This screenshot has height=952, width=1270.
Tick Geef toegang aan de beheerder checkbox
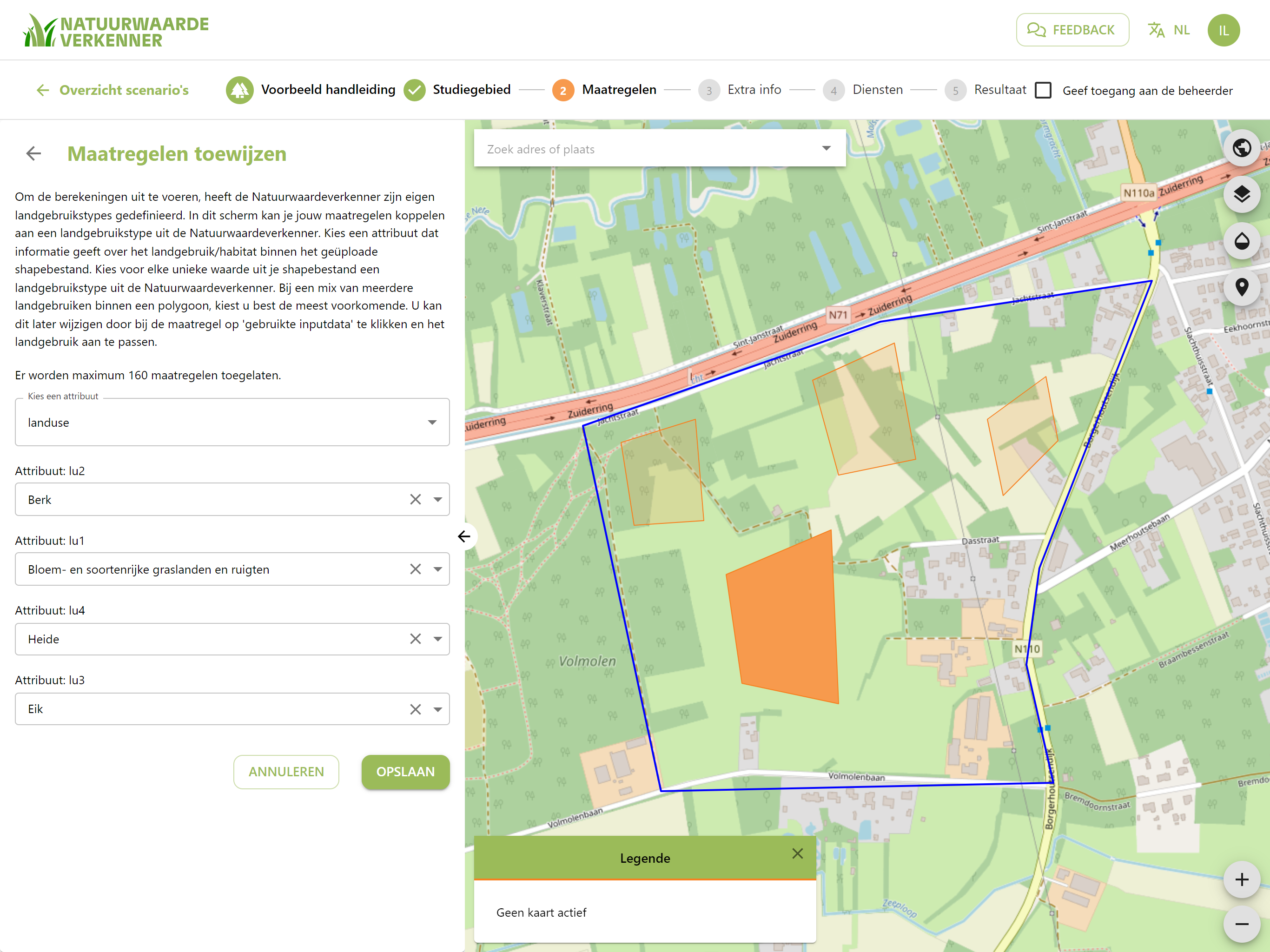coord(1043,90)
